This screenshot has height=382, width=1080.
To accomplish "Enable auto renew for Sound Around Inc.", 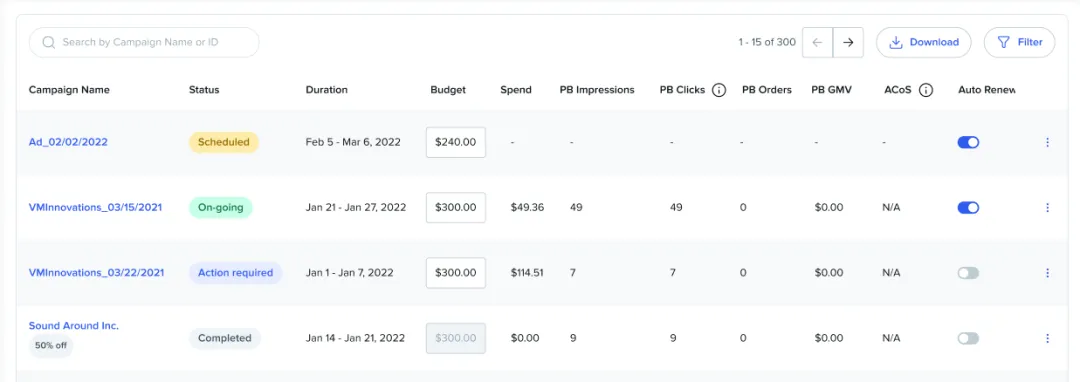I will pyautogui.click(x=968, y=338).
